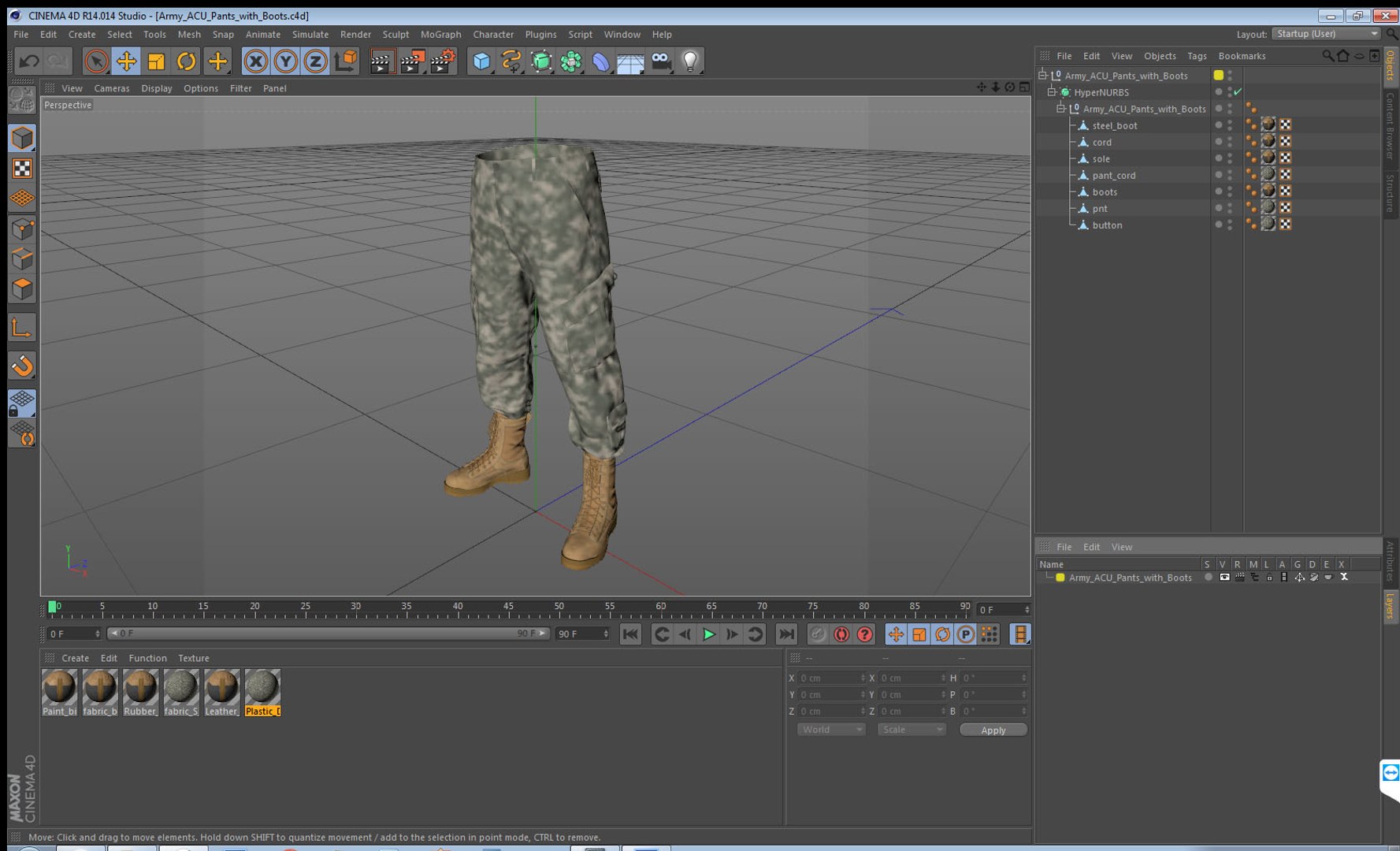Toggle X axis lock
The image size is (1400, 851).
[255, 61]
